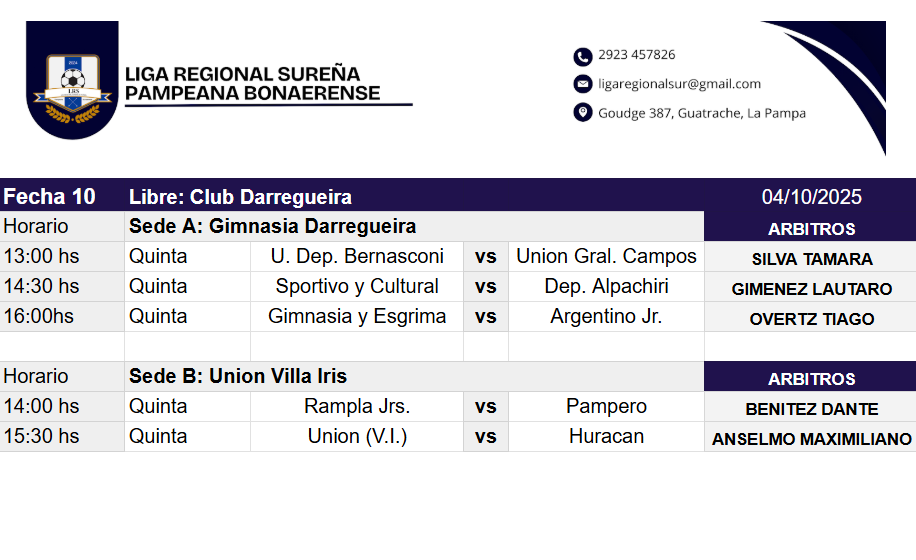Click the Rampla Jrs. team cell
This screenshot has height=560, width=916.
(357, 407)
